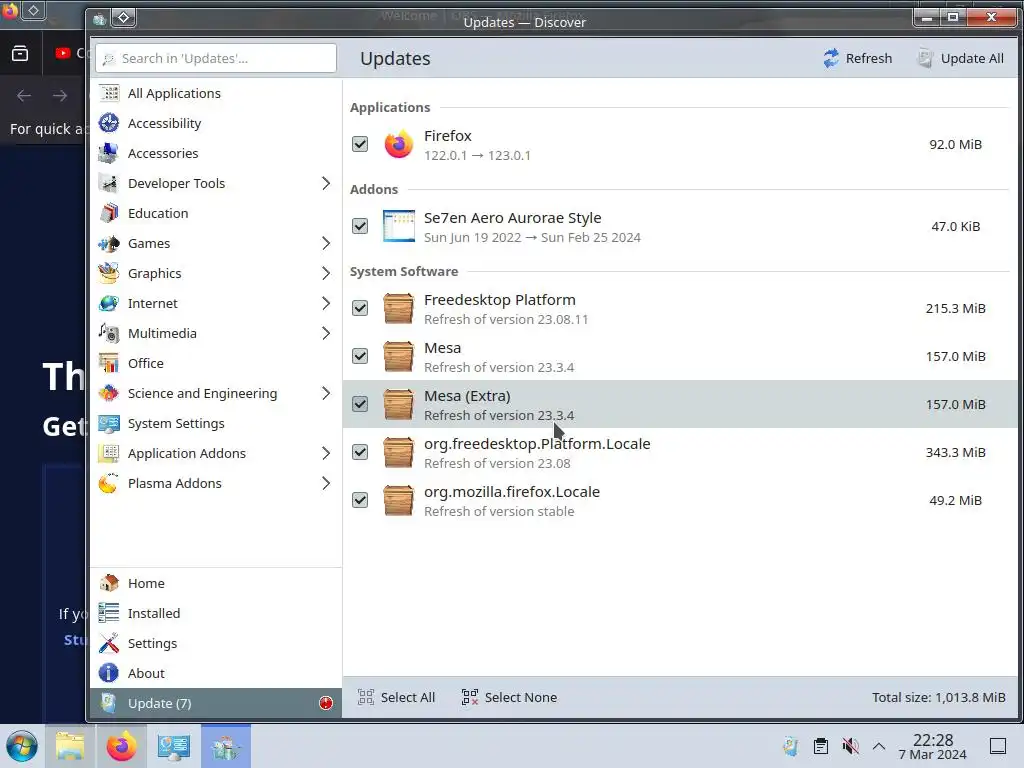Click the Refresh button
This screenshot has width=1024, height=768.
[856, 58]
